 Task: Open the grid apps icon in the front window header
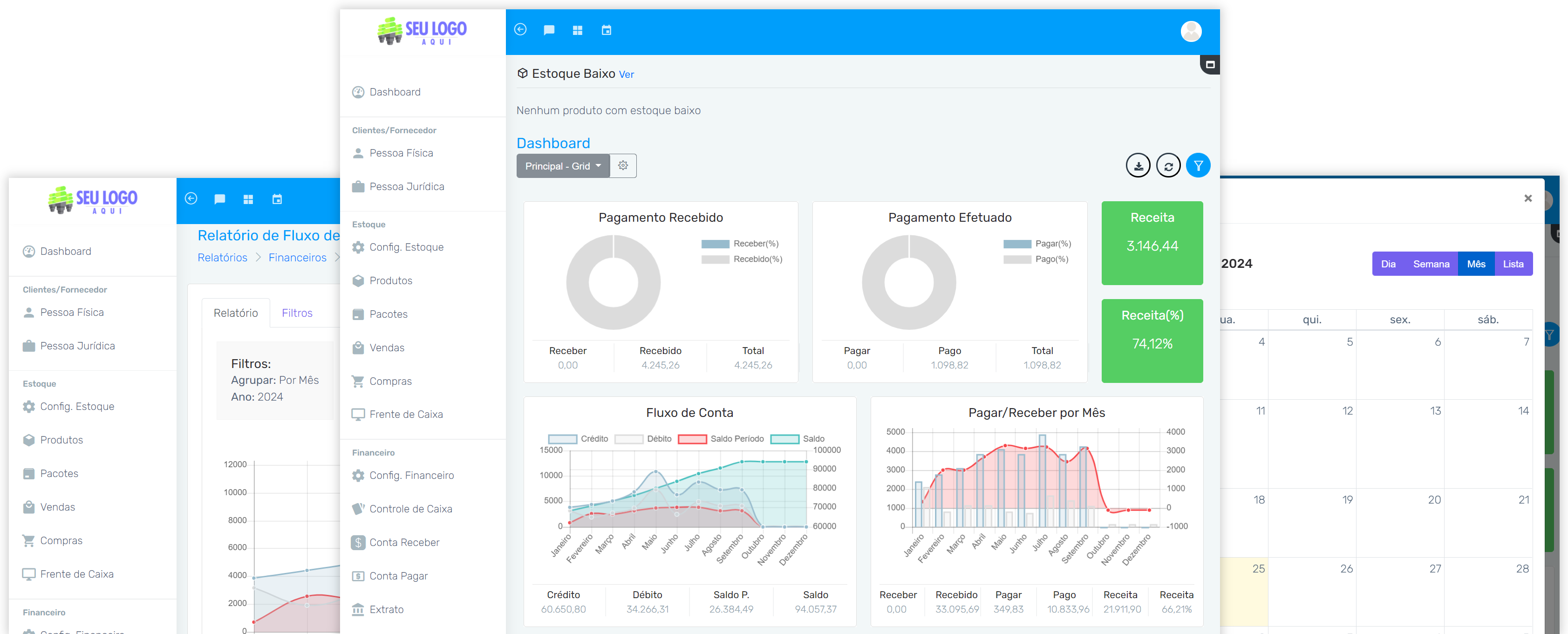pyautogui.click(x=578, y=30)
